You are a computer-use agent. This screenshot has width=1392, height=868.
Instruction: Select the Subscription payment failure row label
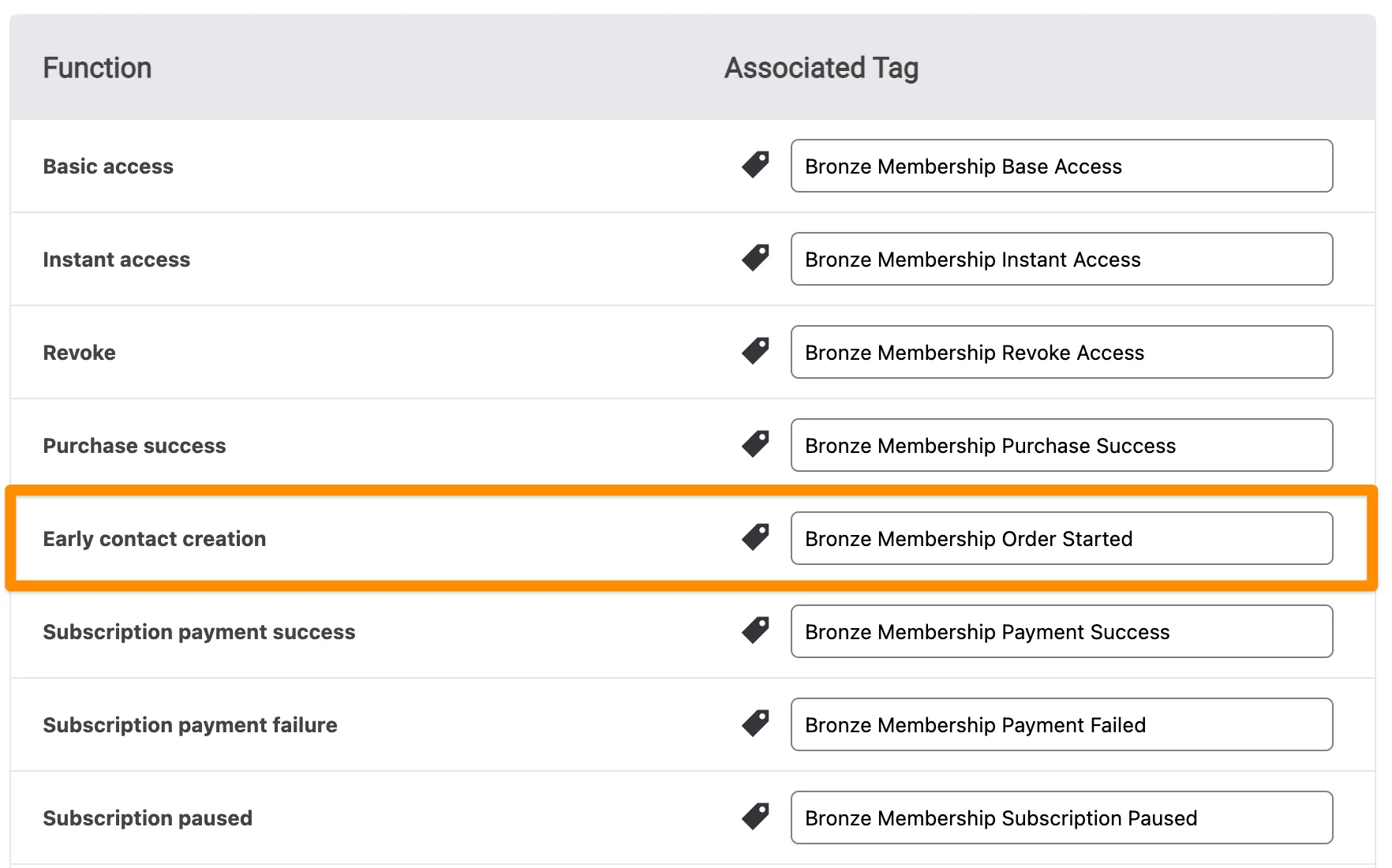click(x=190, y=725)
